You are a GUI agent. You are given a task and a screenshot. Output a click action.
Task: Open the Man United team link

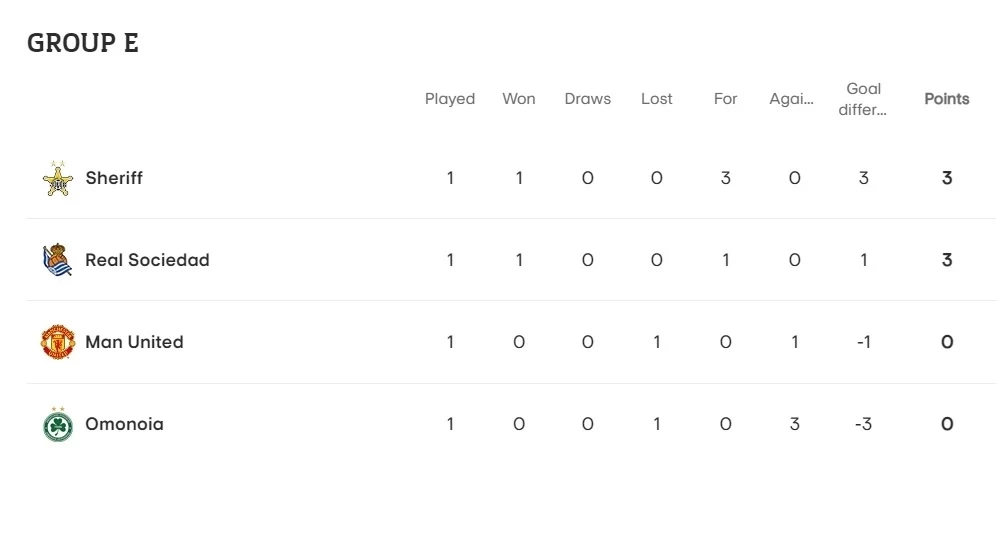134,342
